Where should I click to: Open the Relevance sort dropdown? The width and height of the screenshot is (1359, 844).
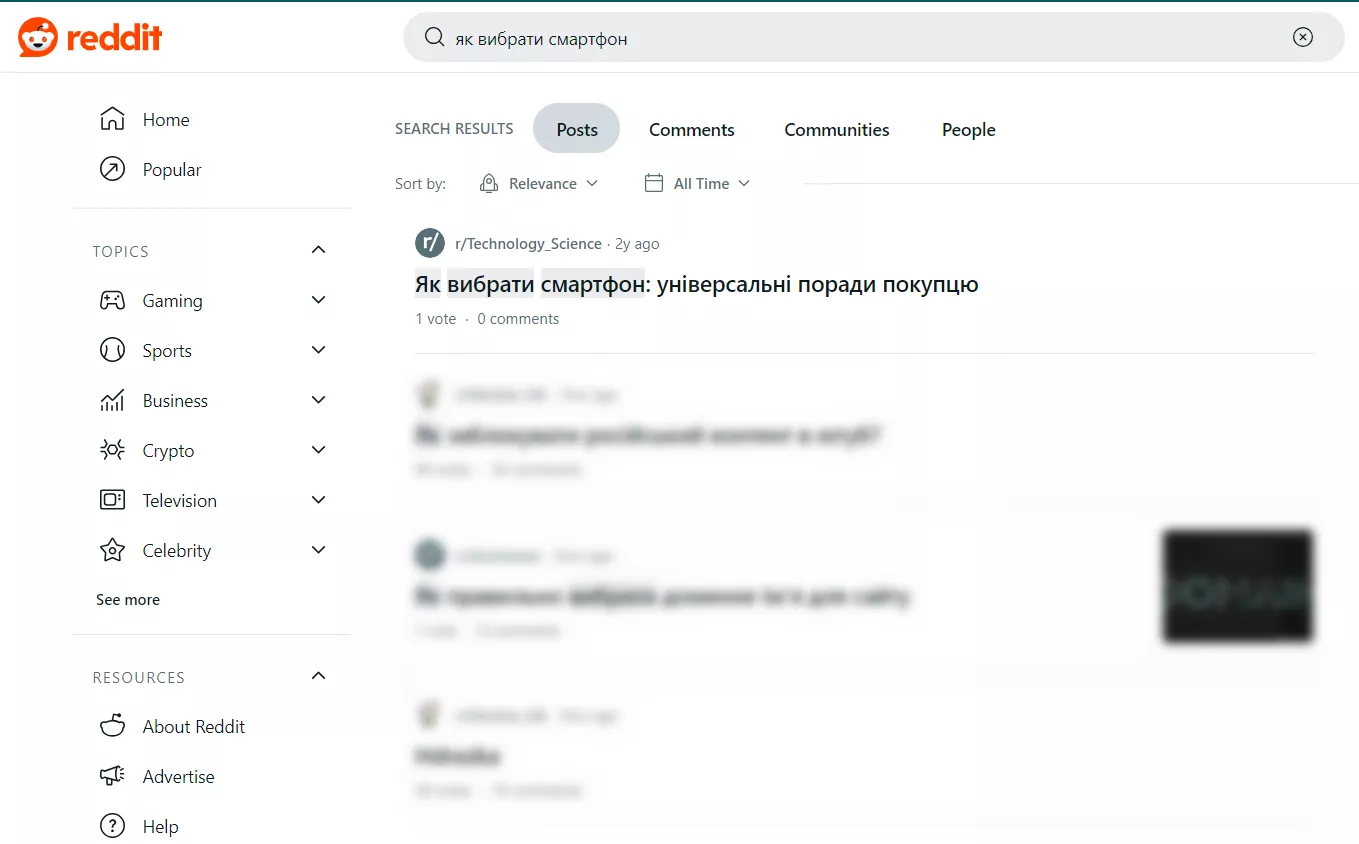click(x=539, y=183)
